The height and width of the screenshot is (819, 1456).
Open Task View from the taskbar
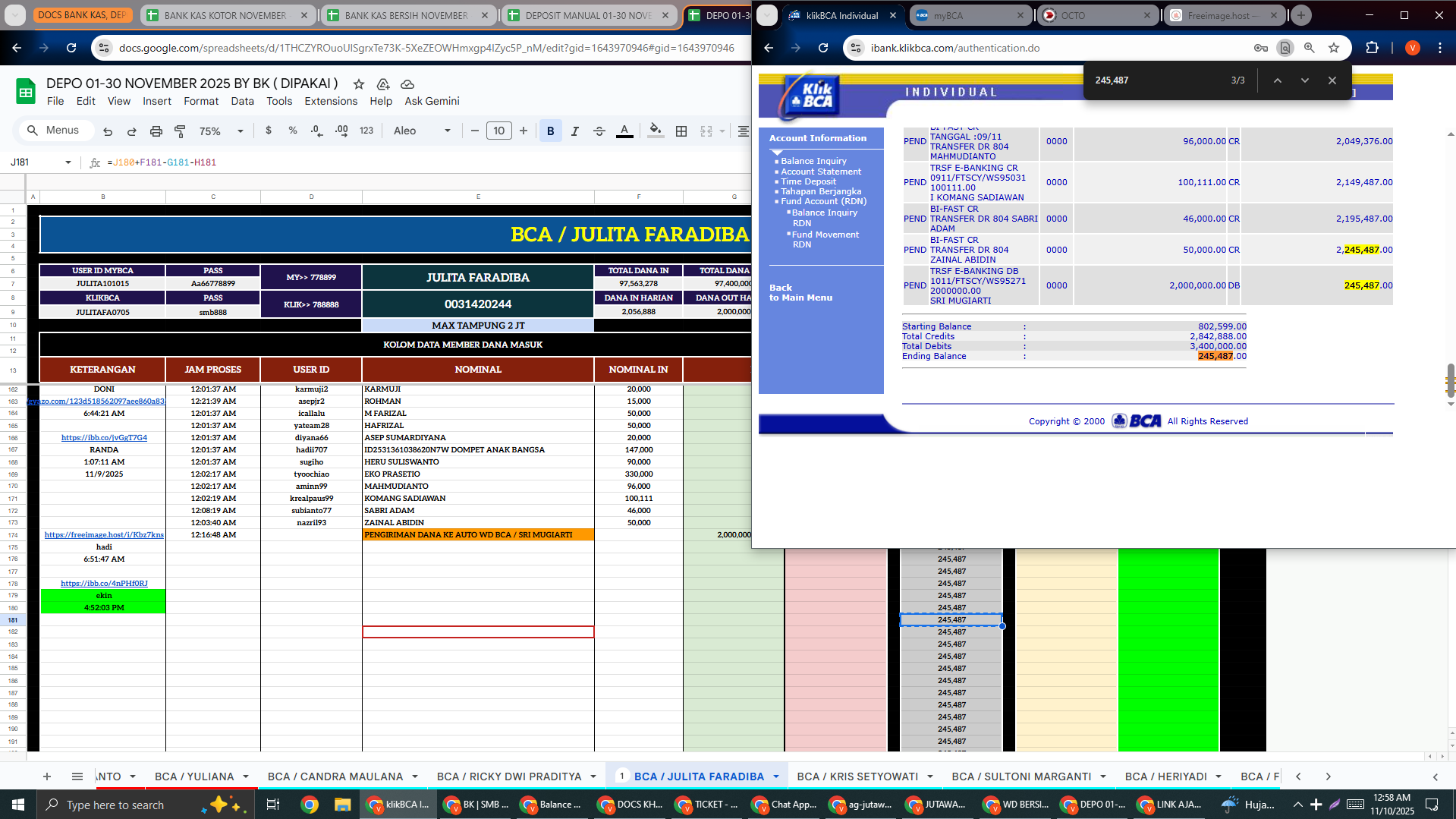(x=273, y=805)
